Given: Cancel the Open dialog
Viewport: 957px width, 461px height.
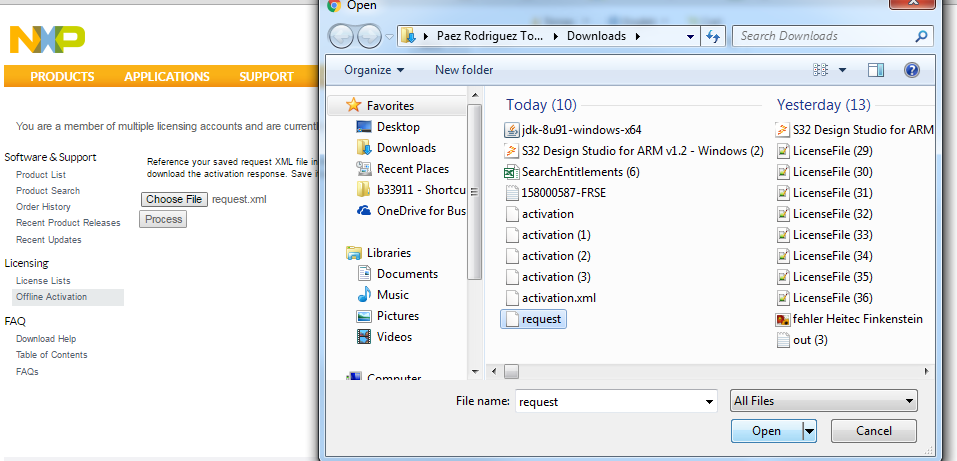Looking at the screenshot, I should pyautogui.click(x=874, y=431).
